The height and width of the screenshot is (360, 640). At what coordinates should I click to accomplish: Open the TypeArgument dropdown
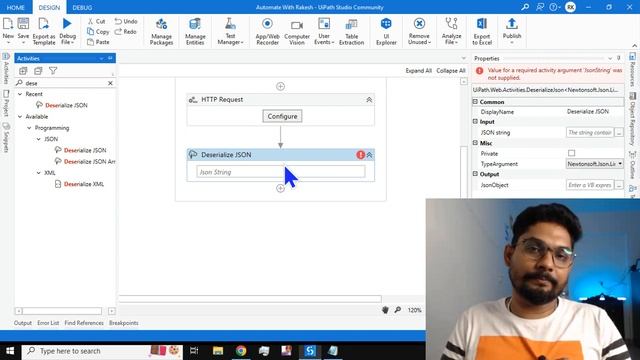tap(620, 164)
